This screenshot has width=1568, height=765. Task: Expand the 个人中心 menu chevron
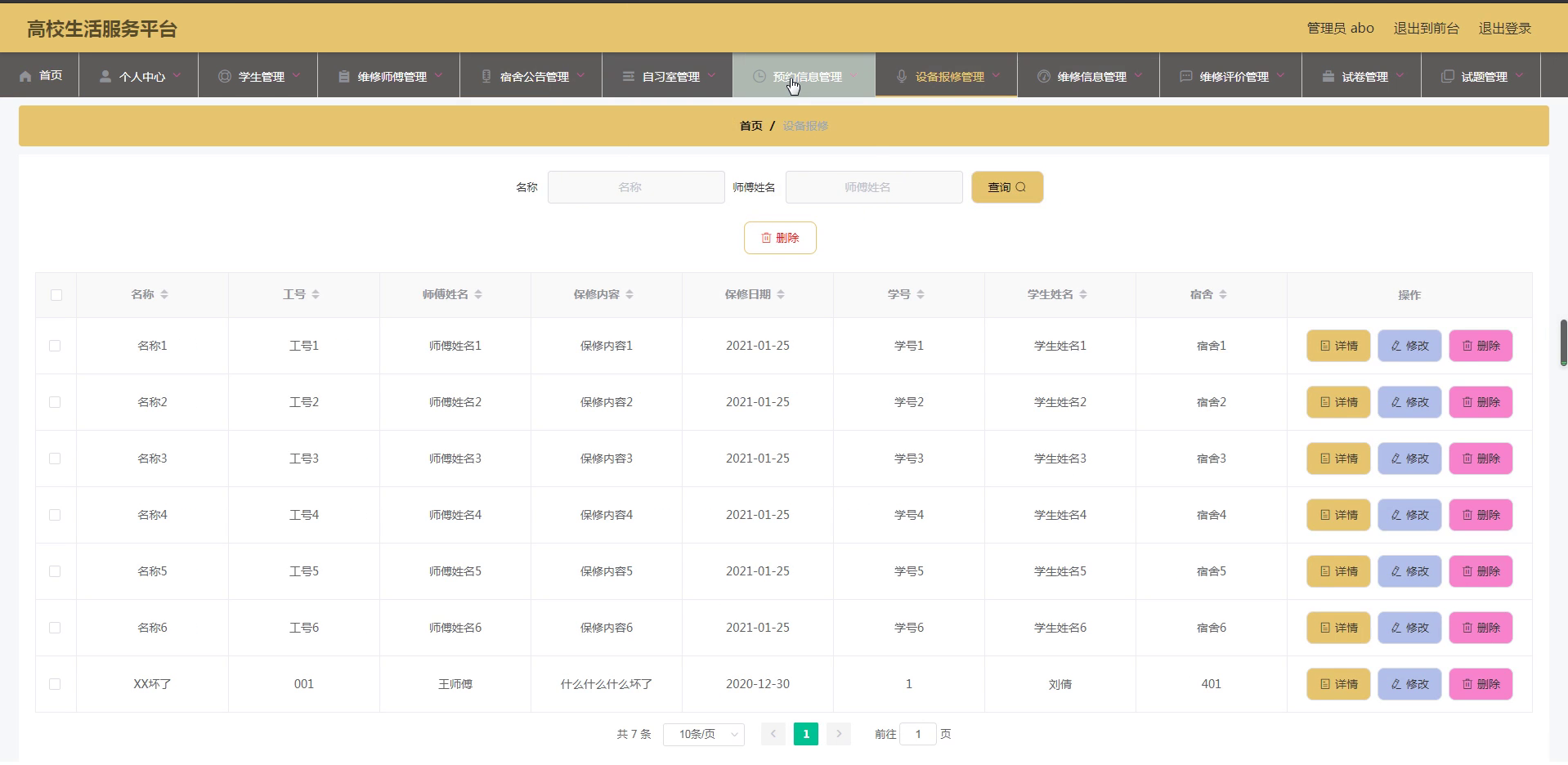(x=177, y=75)
